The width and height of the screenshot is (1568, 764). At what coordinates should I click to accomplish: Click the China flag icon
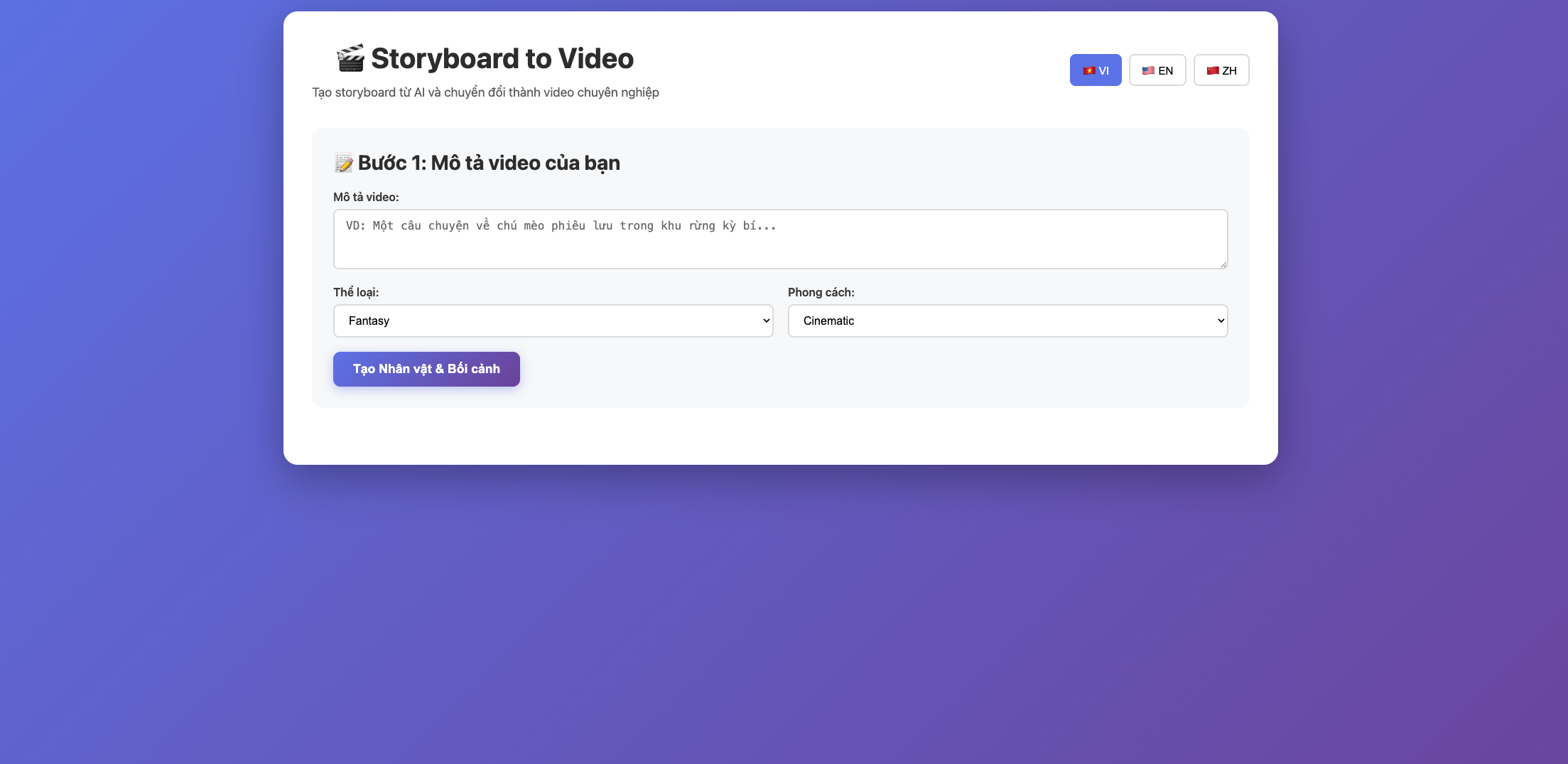[x=1213, y=71]
